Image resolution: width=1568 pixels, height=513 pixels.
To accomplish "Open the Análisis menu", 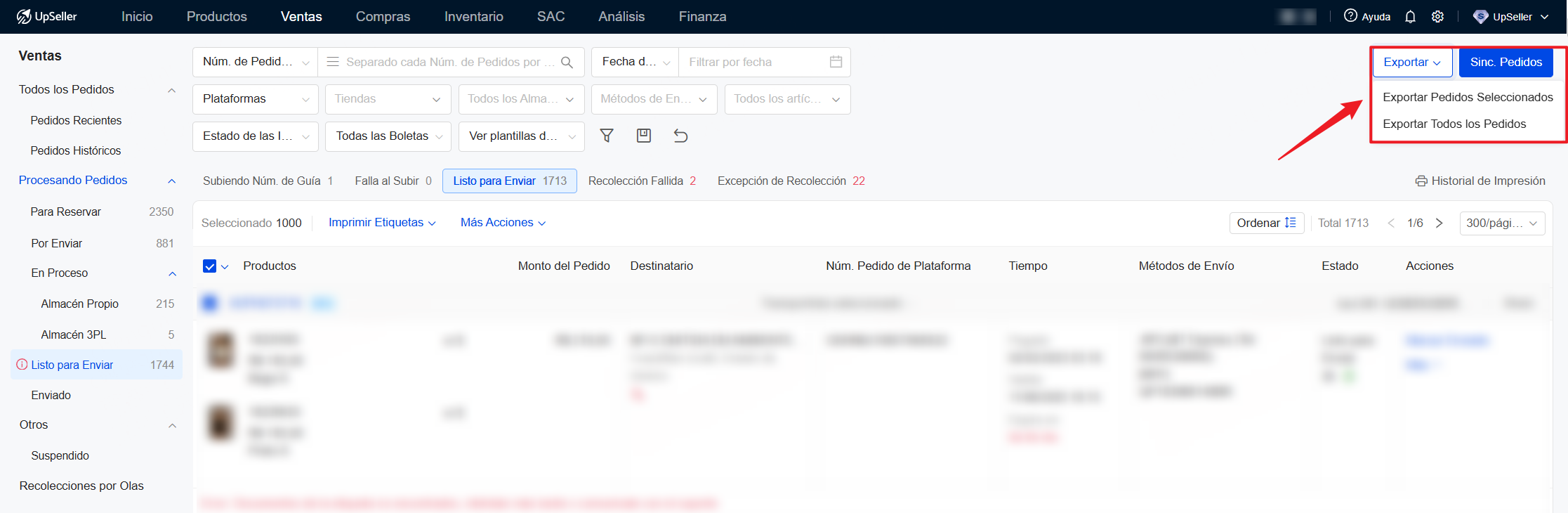I will coord(621,16).
